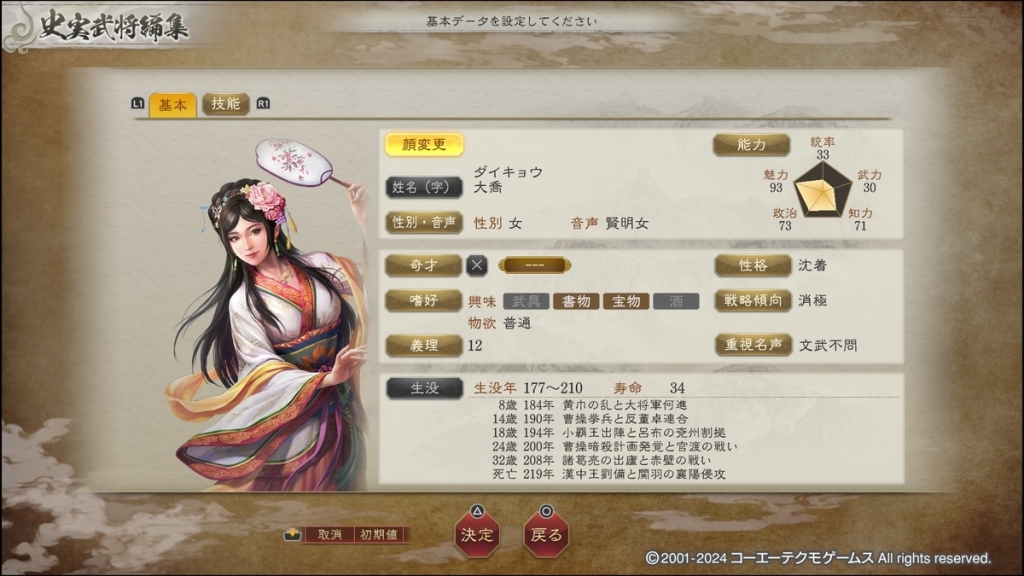Confirm with the 決定 button

(x=477, y=535)
